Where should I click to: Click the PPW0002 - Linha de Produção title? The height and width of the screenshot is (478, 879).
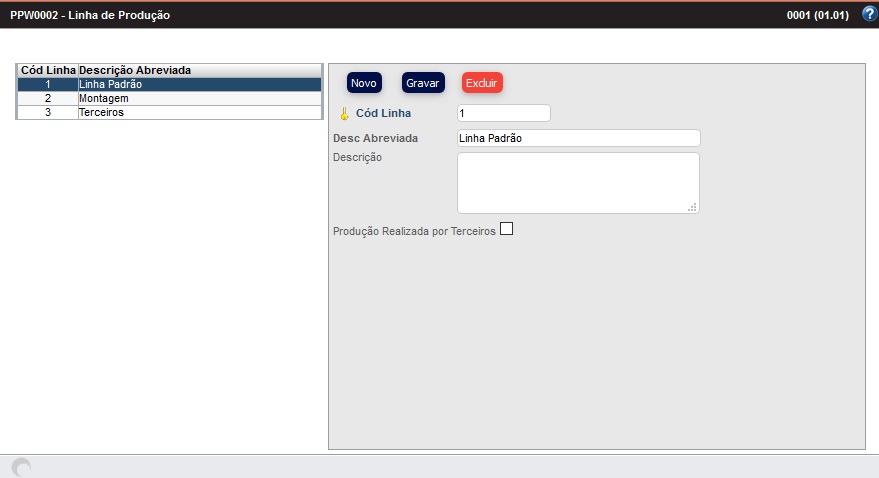[90, 16]
